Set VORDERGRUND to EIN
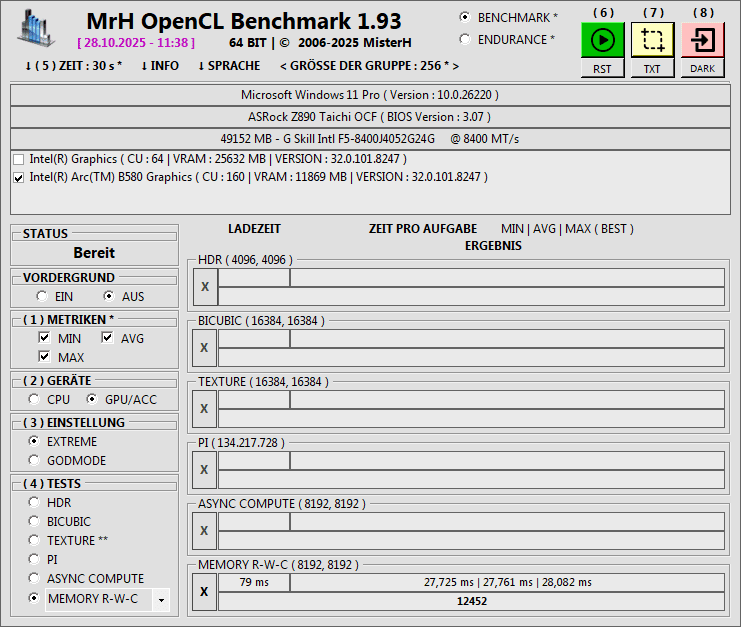Viewport: 741px width, 627px height. tap(42, 296)
